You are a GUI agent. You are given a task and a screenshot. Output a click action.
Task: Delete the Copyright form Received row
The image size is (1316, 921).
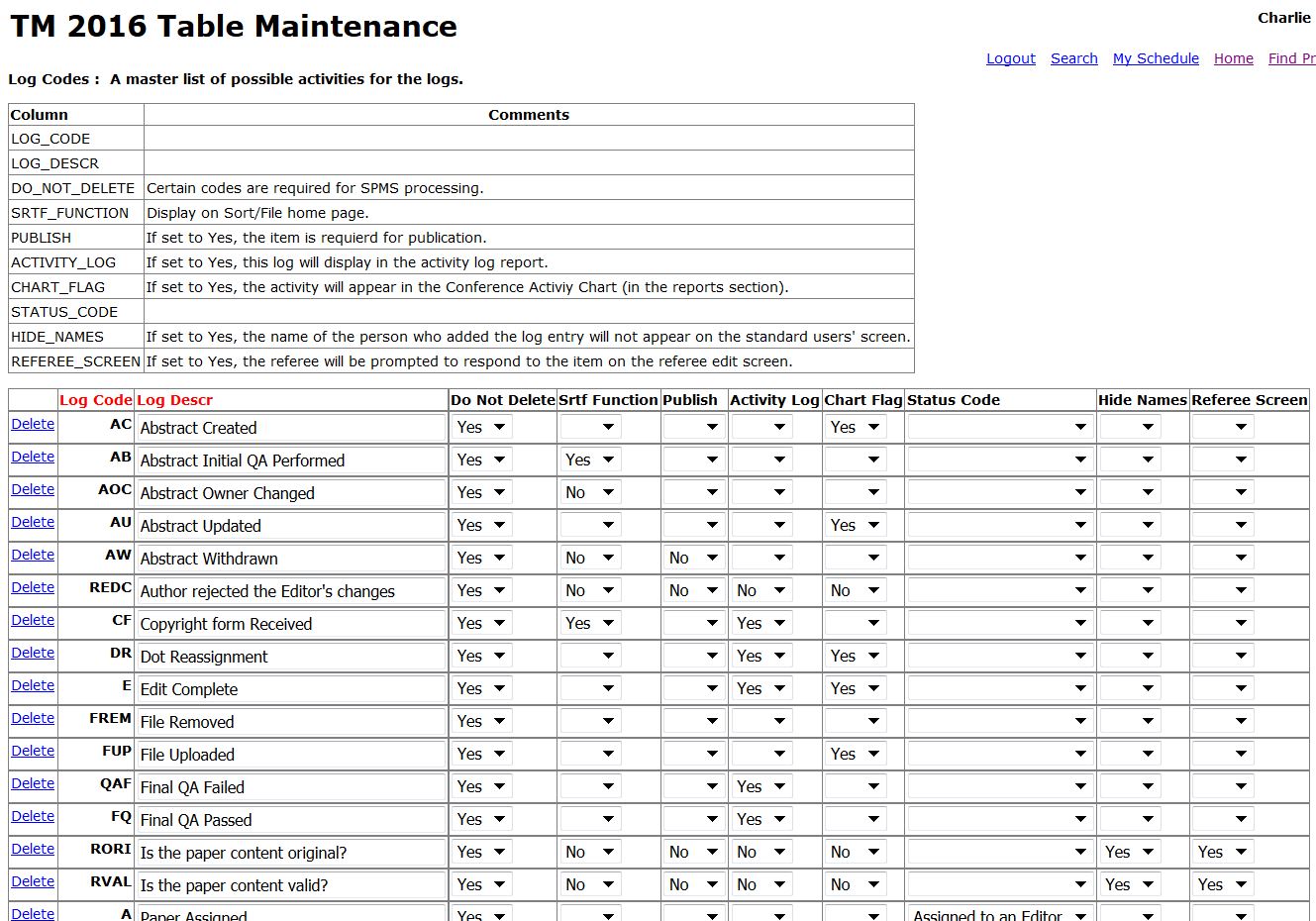pyautogui.click(x=33, y=620)
